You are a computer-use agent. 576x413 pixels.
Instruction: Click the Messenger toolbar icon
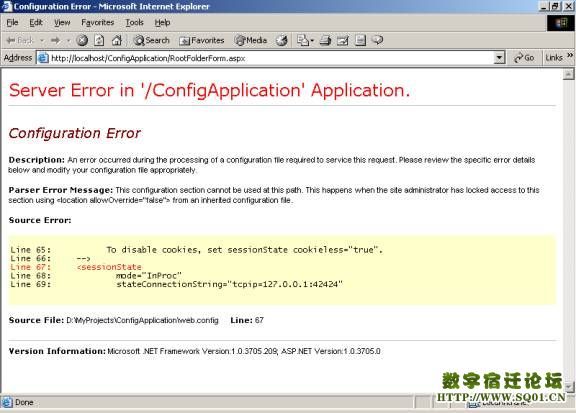pyautogui.click(x=377, y=40)
